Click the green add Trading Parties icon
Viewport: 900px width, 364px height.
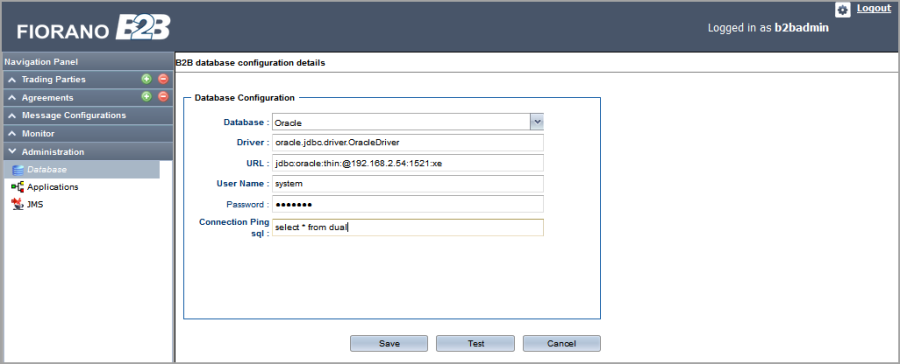coord(146,79)
